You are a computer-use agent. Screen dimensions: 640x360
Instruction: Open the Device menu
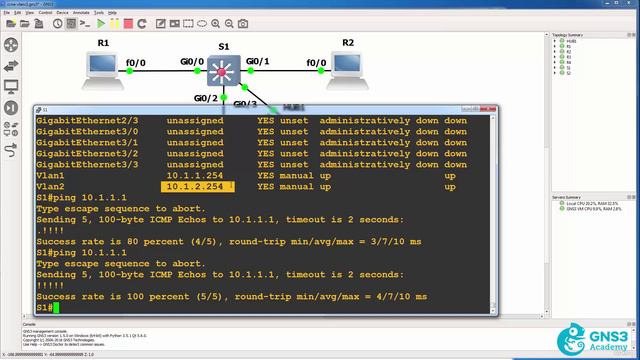coord(62,13)
